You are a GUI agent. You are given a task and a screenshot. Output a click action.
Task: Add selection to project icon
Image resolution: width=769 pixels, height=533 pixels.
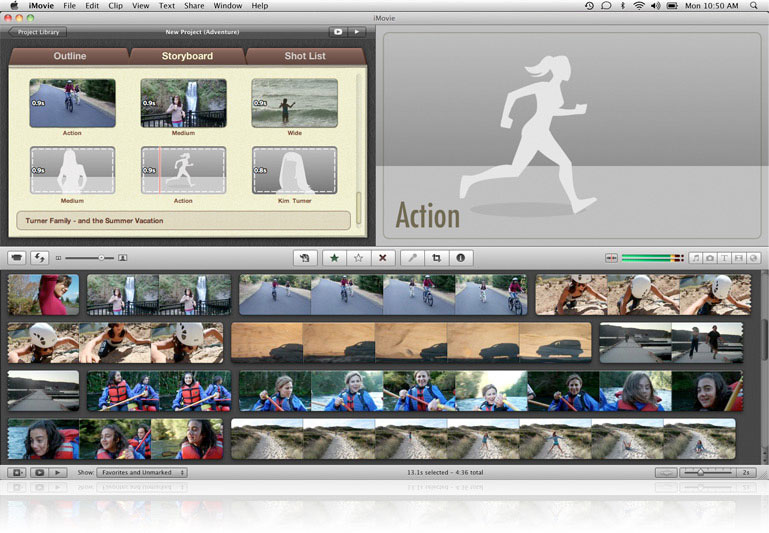(x=304, y=258)
